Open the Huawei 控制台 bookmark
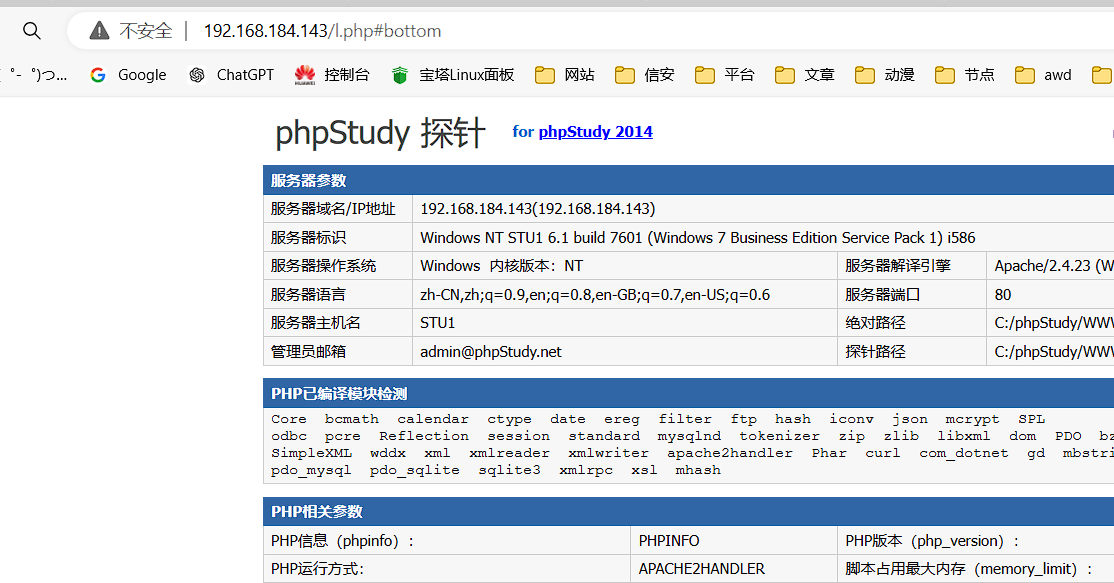Screen dimensions: 1114x583 (x=332, y=75)
